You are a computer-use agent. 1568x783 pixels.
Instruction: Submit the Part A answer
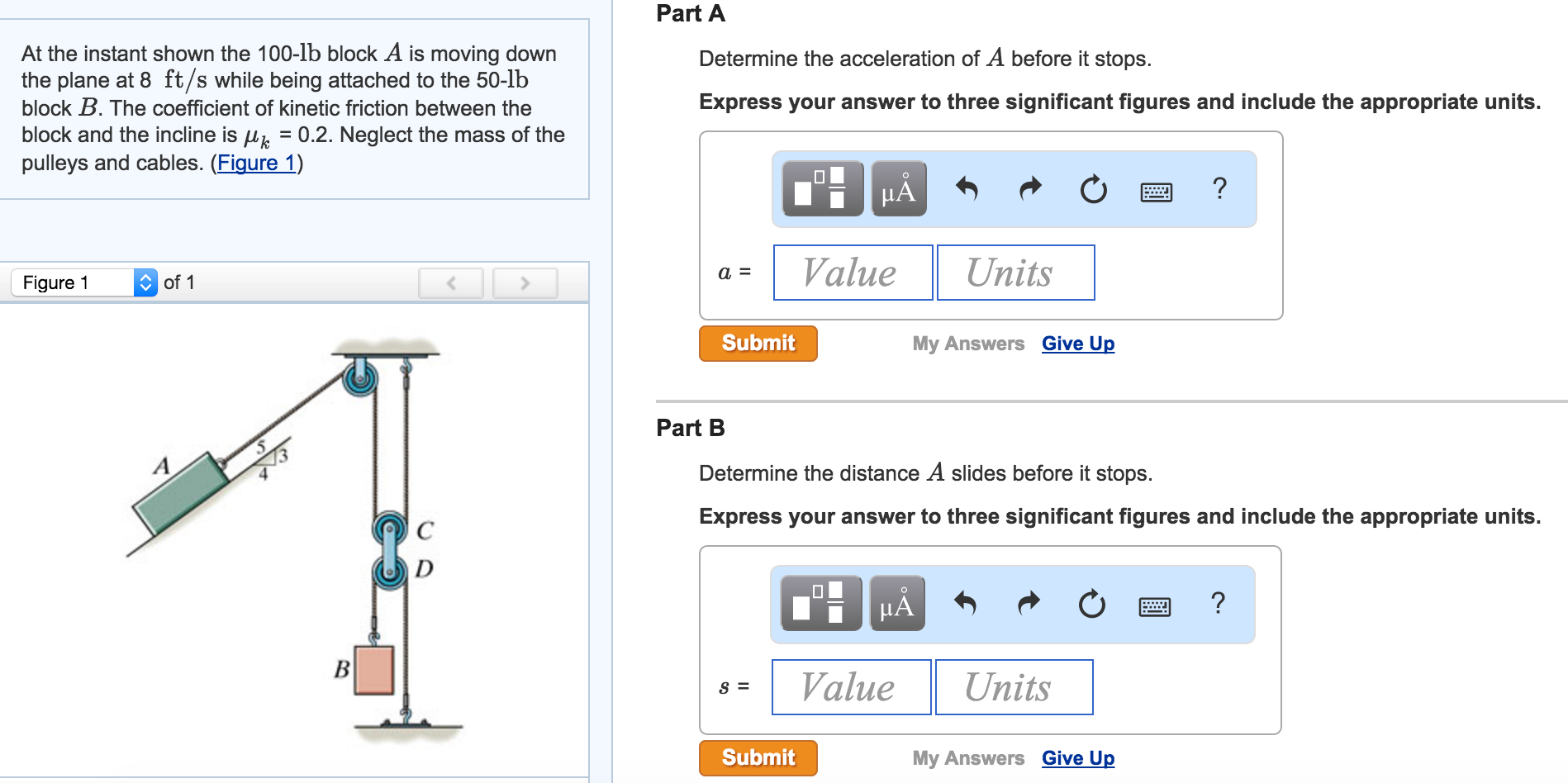tap(757, 343)
